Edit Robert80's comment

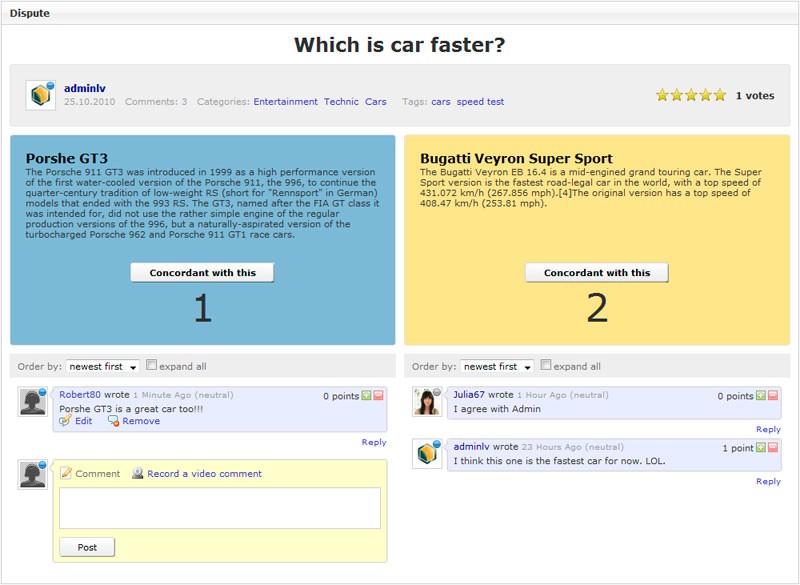click(84, 421)
